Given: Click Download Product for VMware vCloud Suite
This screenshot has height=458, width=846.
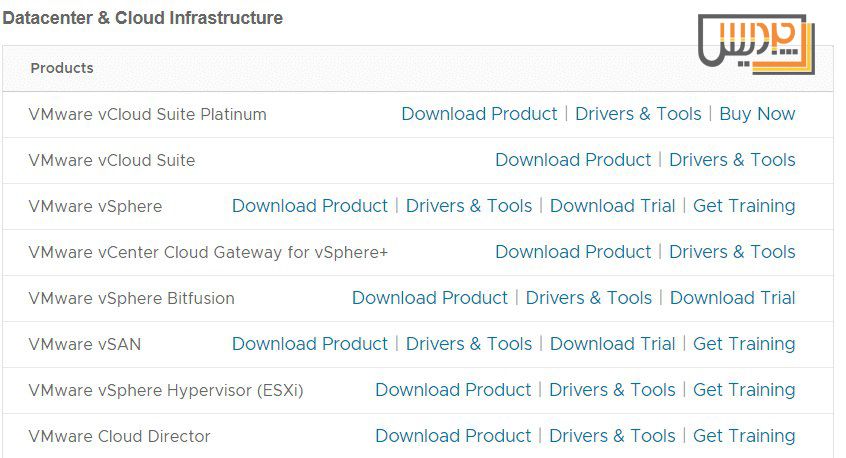Looking at the screenshot, I should pos(573,160).
